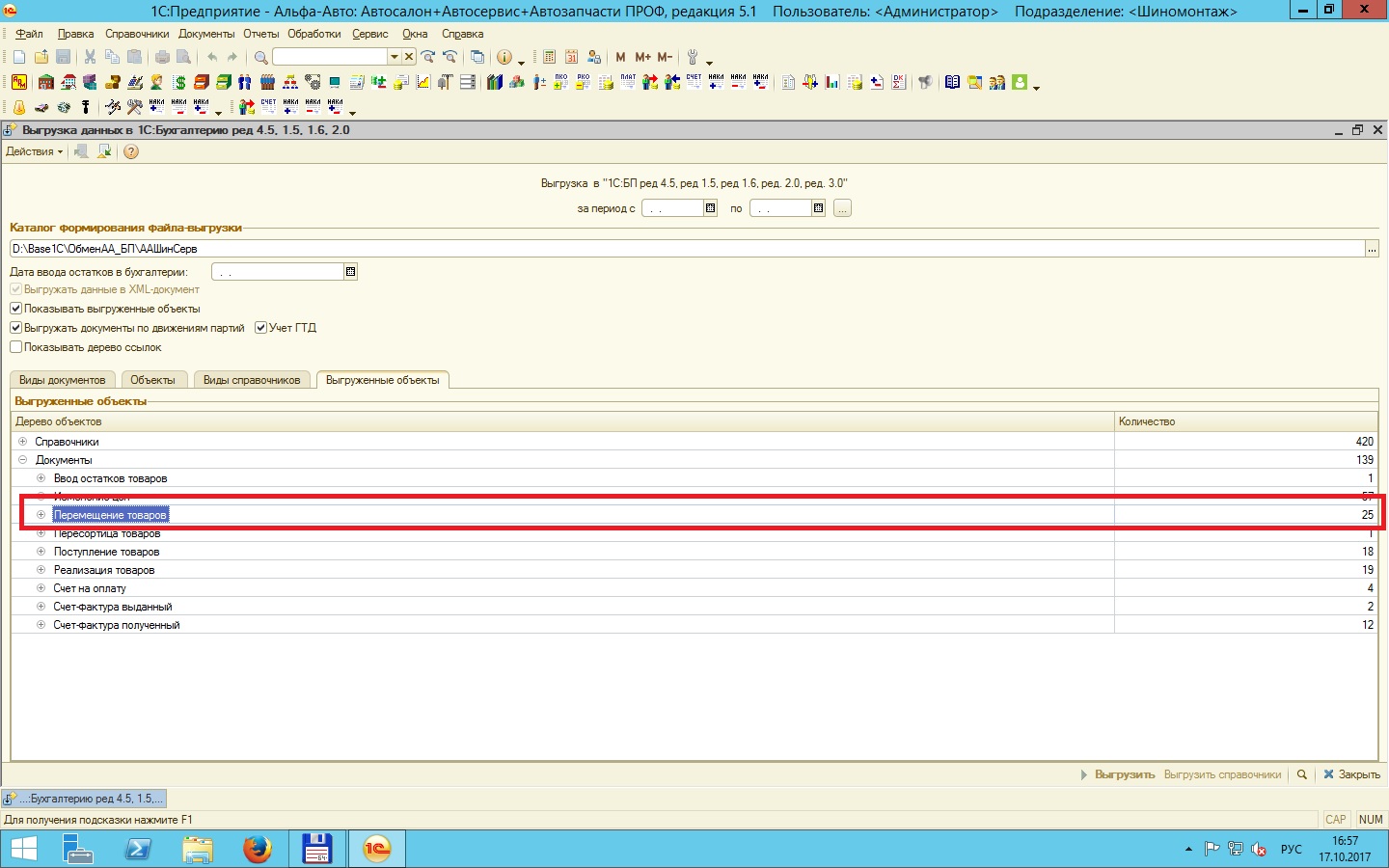Click the orange bell icon in the third toolbar
This screenshot has width=1389, height=868.
19,107
